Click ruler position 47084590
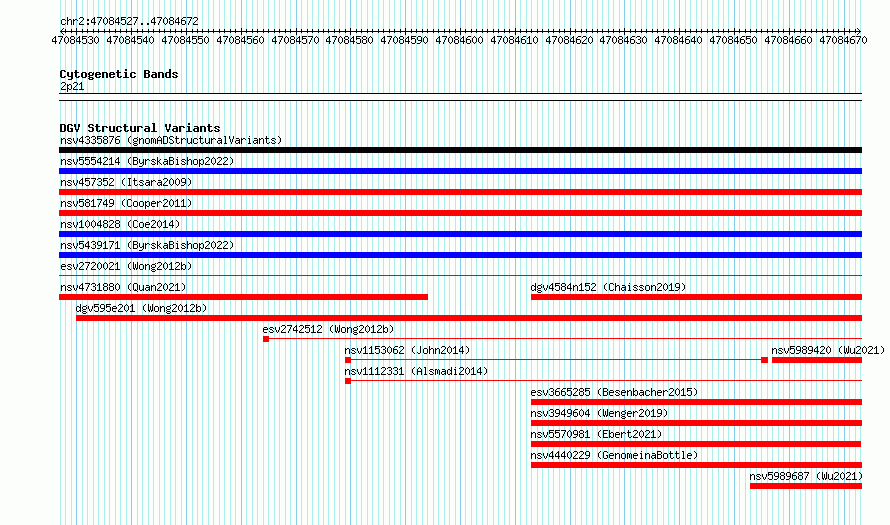 coord(404,40)
